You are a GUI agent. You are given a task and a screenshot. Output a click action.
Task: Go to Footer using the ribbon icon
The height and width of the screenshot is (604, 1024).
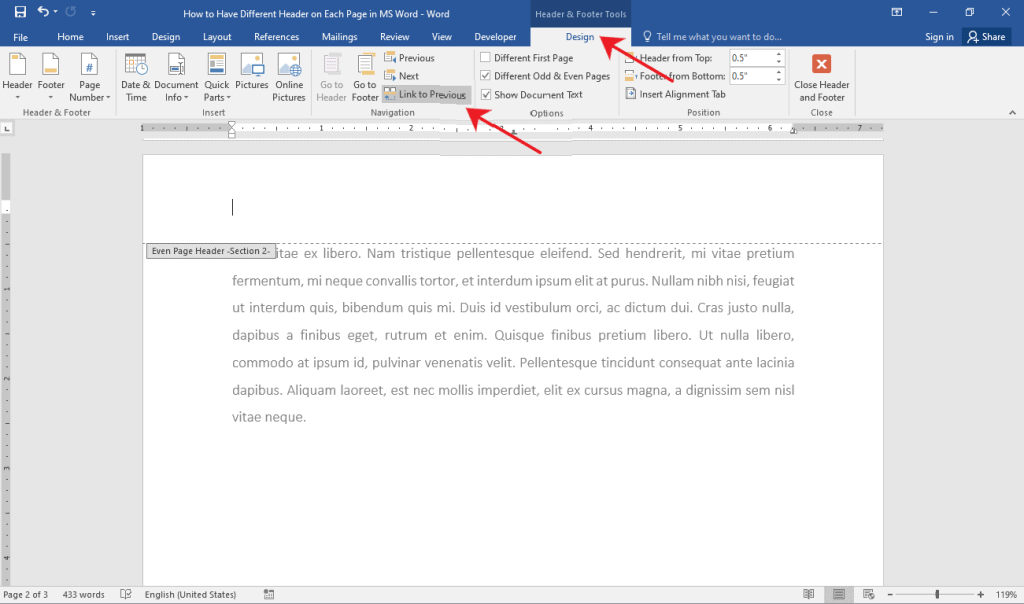click(x=364, y=78)
